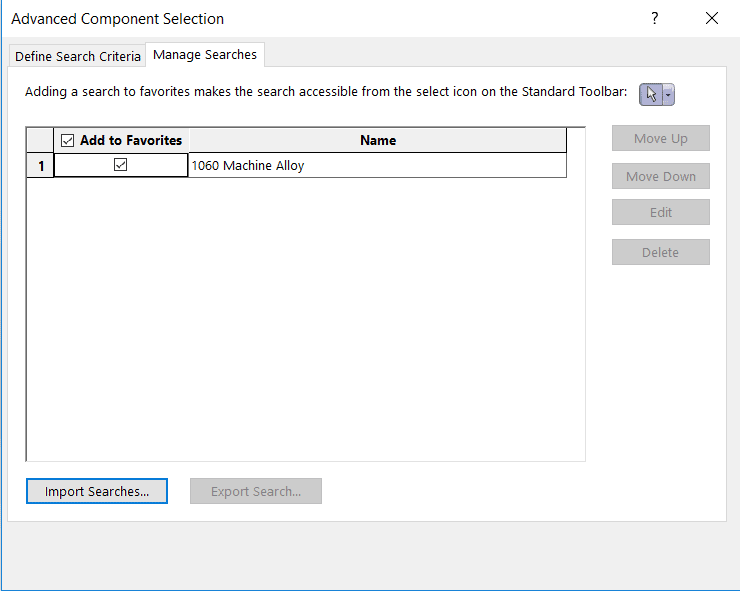Click the Name column header
Screen dimensions: 740x591
[377, 141]
